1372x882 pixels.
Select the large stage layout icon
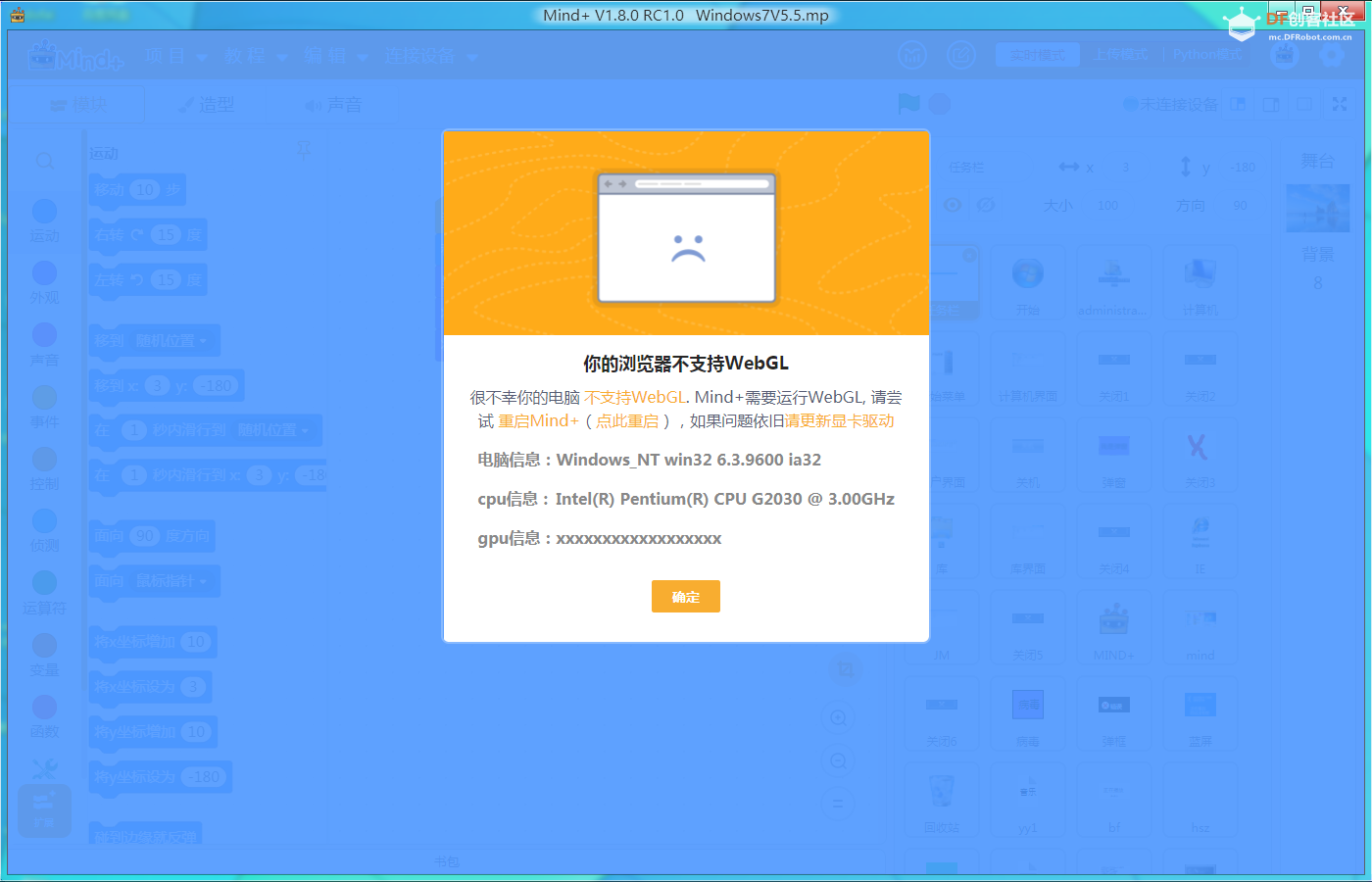point(1271,104)
